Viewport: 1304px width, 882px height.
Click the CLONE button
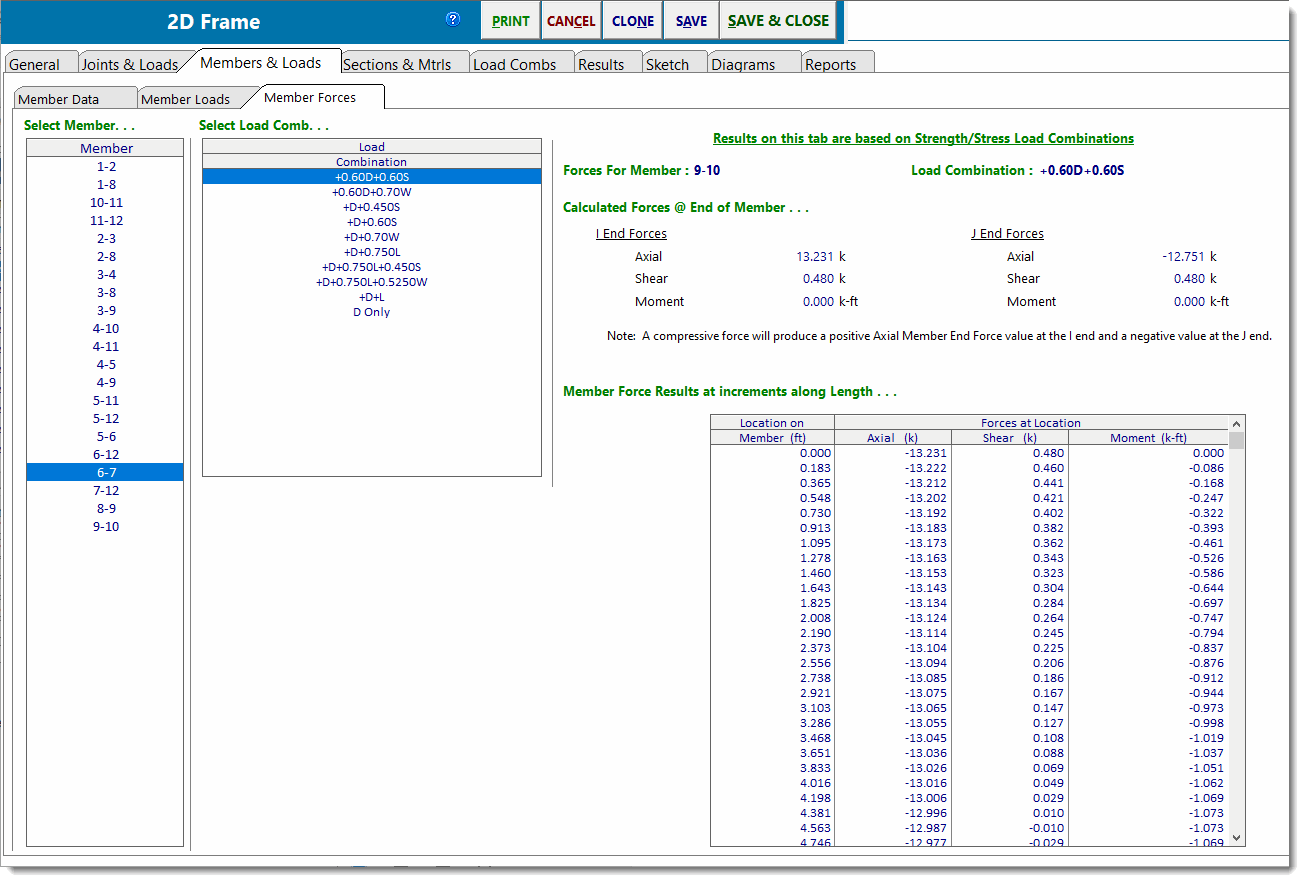(x=633, y=21)
